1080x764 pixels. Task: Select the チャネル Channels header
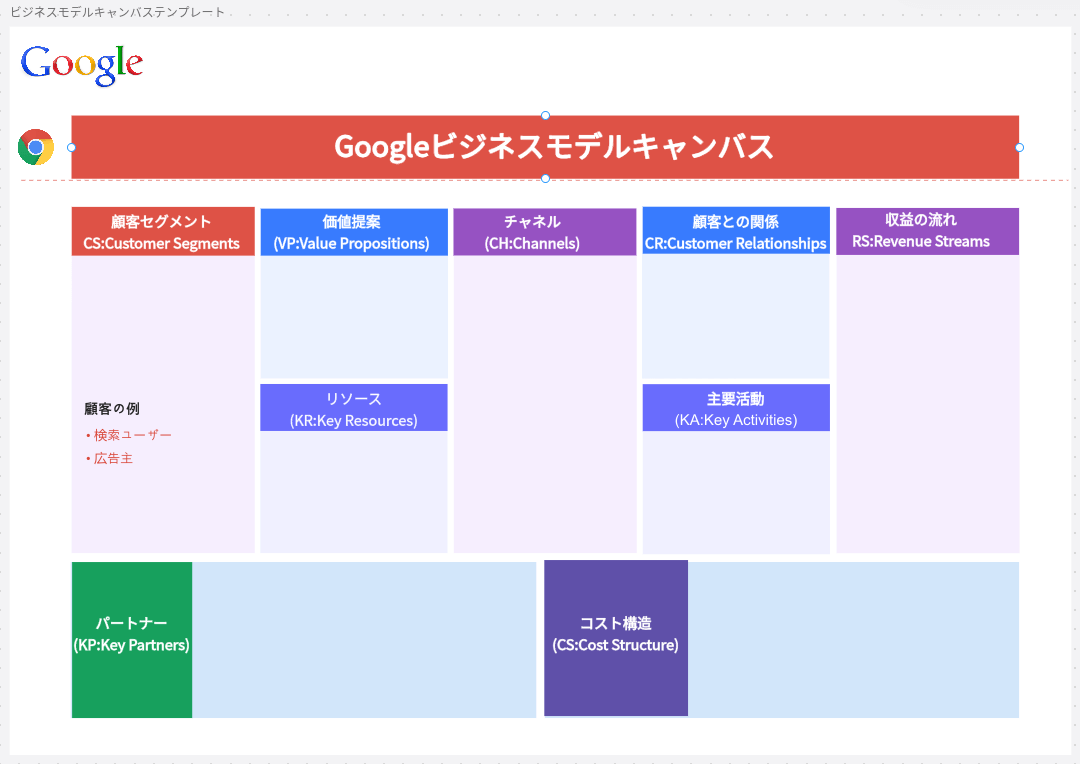[545, 232]
